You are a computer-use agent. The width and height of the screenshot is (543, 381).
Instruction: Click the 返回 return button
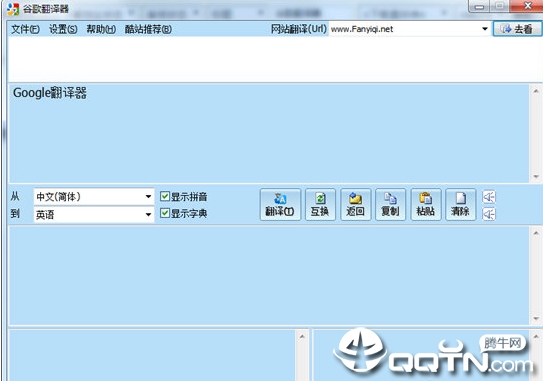pos(356,204)
